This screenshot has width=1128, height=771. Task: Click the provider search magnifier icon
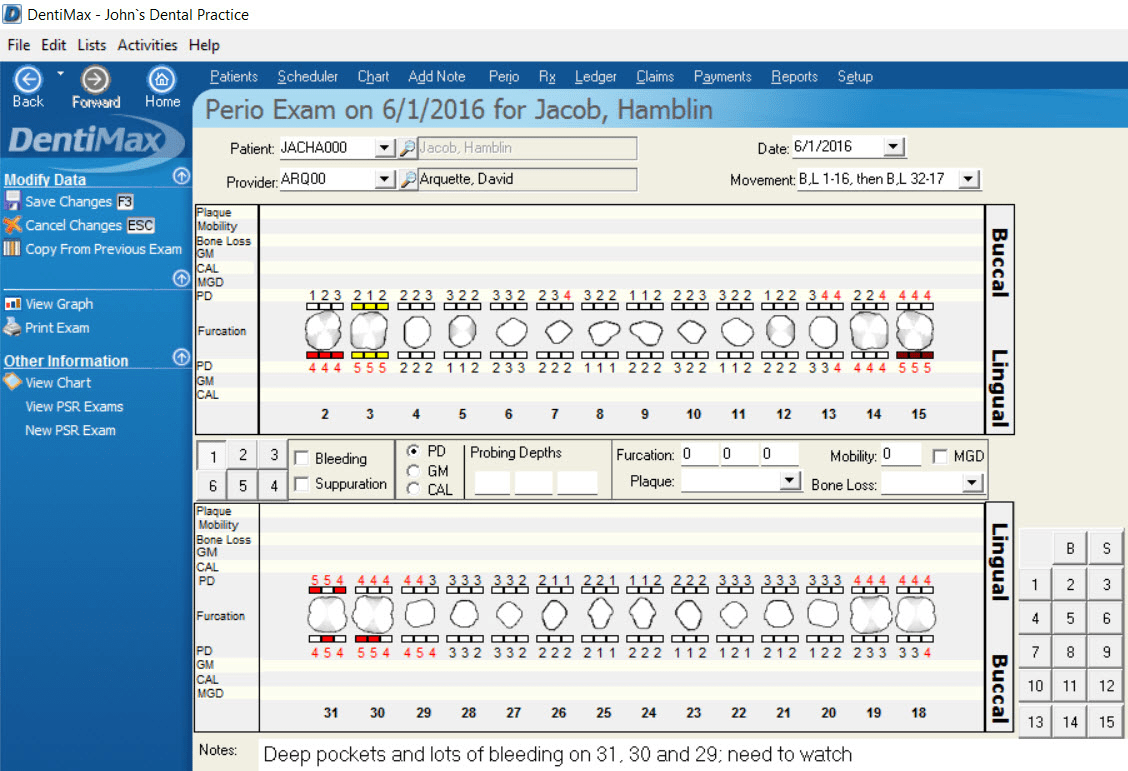coord(408,179)
